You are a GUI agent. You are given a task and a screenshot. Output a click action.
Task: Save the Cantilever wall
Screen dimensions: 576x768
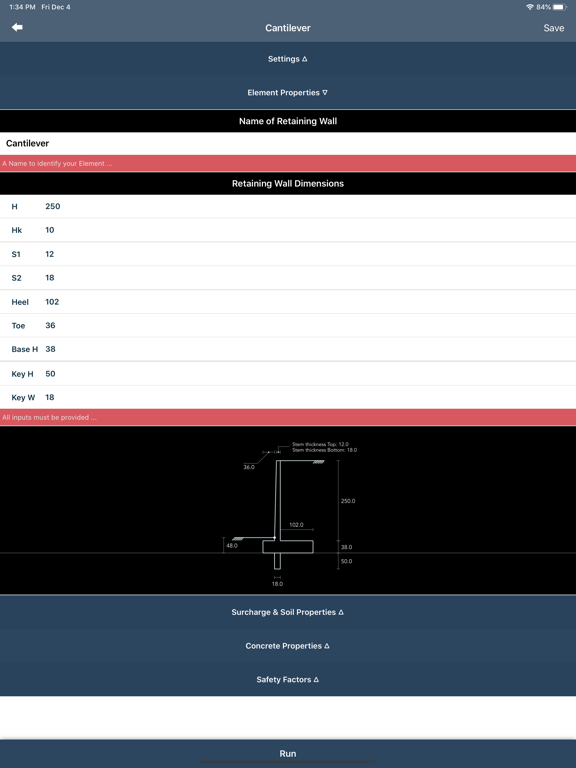coord(553,28)
